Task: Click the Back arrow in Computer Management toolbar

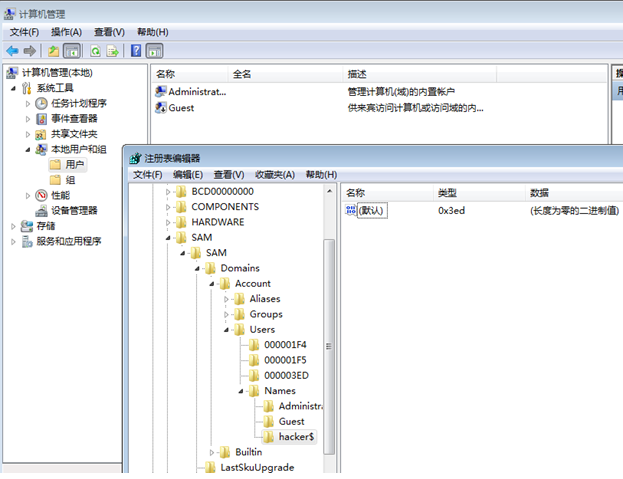Action: click(x=12, y=51)
